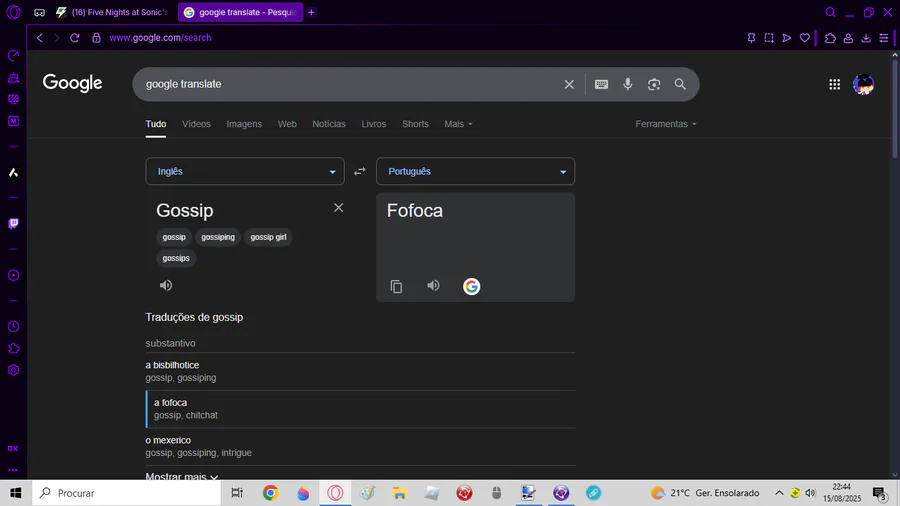Open File Explorer from taskbar

point(399,493)
